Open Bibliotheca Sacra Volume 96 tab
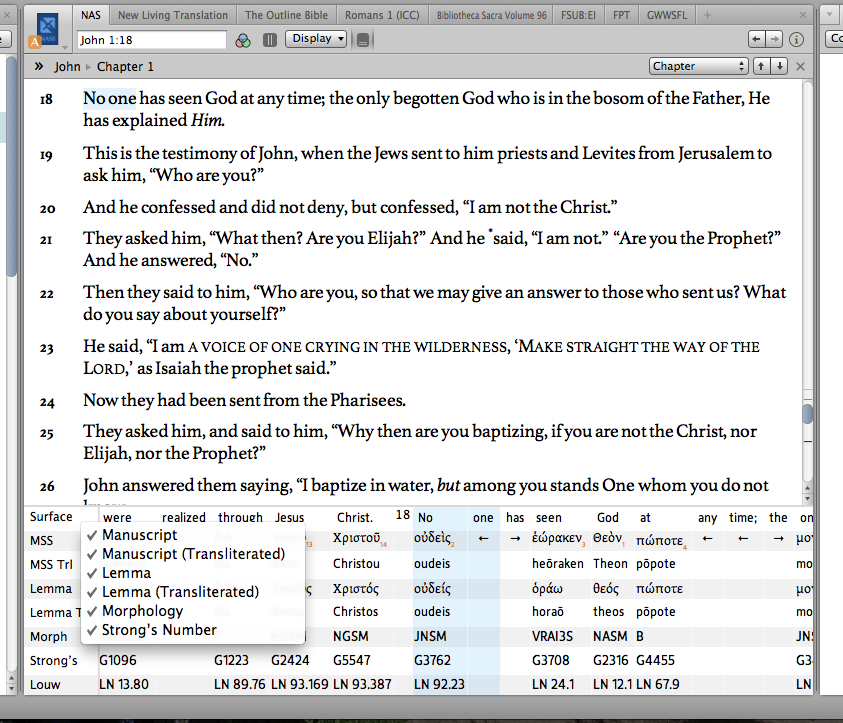 click(x=491, y=15)
